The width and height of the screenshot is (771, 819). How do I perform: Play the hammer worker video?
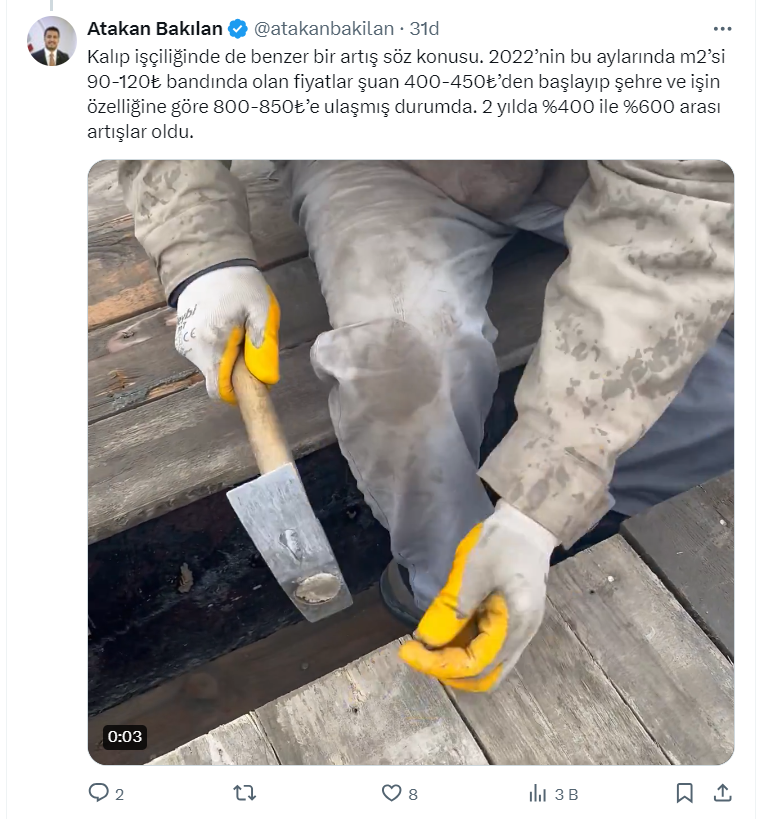pyautogui.click(x=411, y=462)
